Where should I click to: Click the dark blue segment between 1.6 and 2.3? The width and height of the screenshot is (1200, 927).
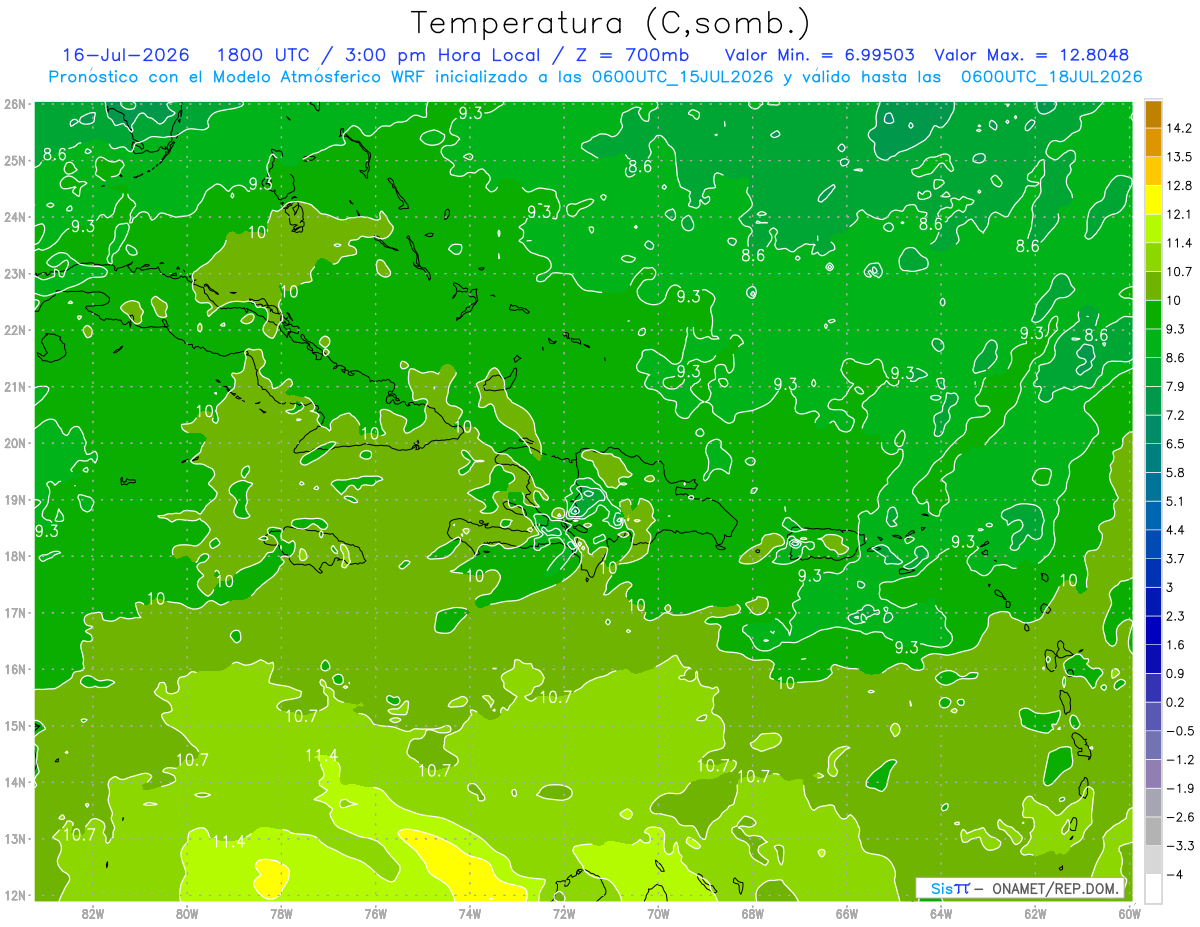pyautogui.click(x=1153, y=630)
